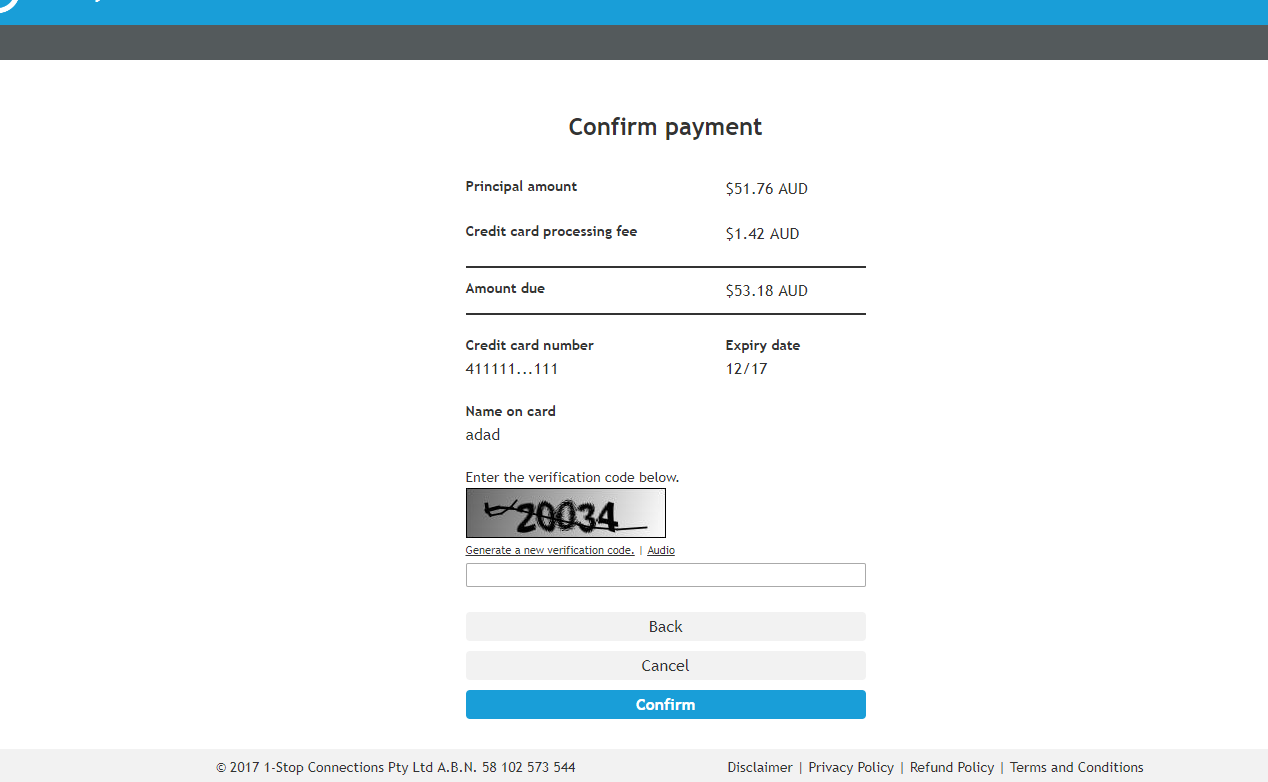The image size is (1268, 782).
Task: Click the Confirm payment heading
Action: pos(665,127)
